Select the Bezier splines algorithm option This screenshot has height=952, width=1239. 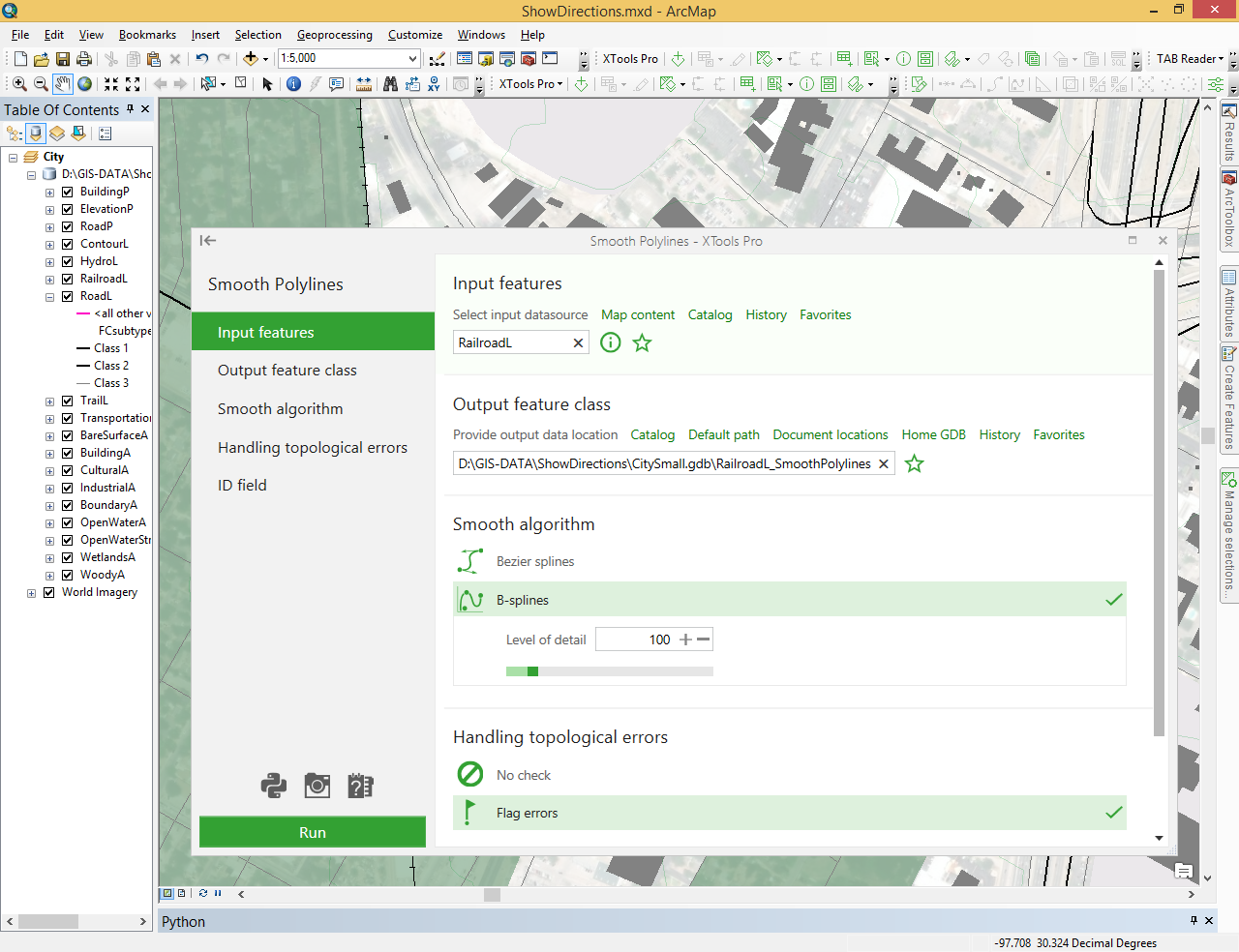tap(790, 561)
